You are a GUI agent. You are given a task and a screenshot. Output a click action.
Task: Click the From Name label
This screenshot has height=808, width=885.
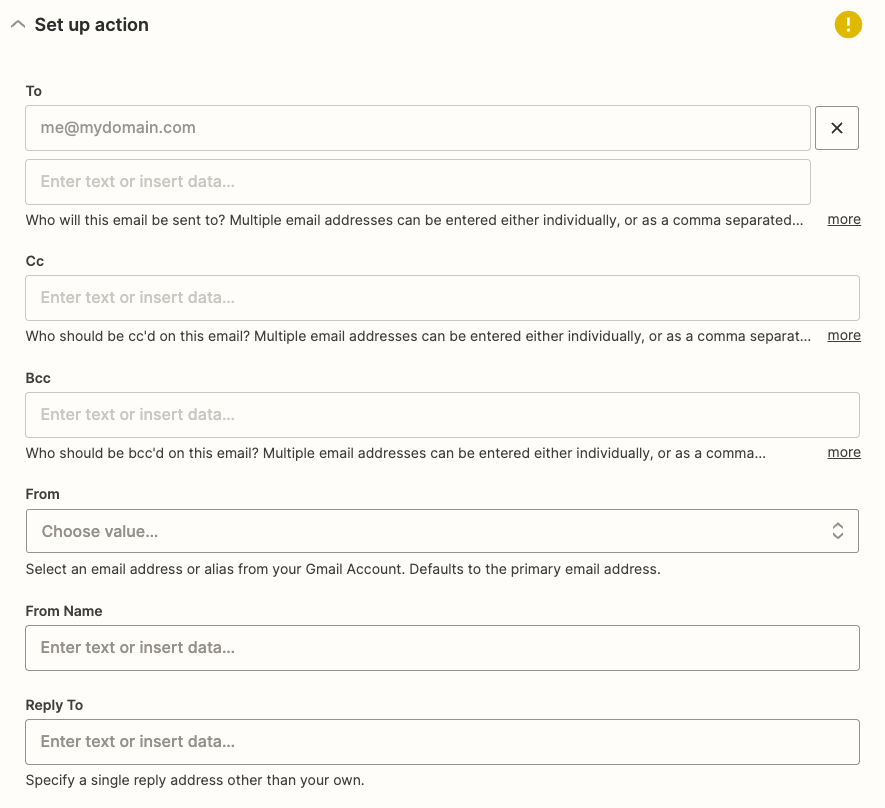click(64, 611)
